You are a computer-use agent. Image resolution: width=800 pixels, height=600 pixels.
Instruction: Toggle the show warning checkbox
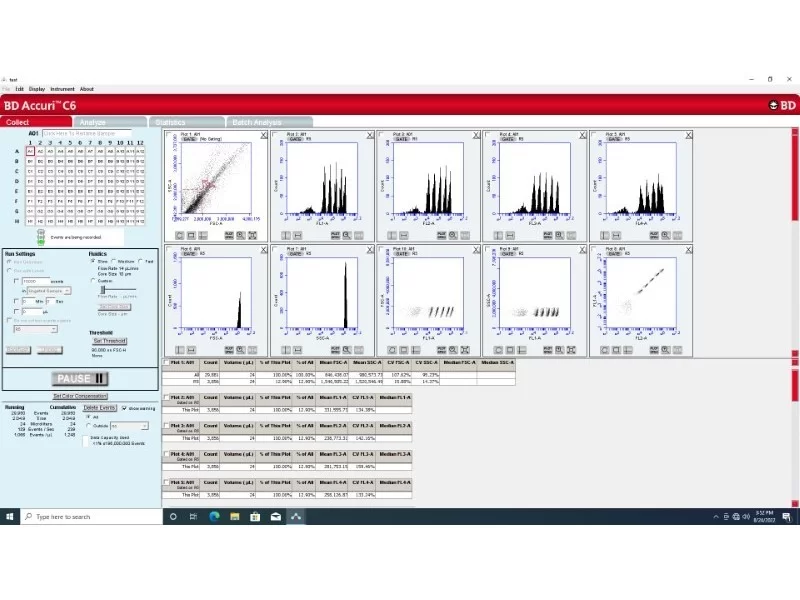click(124, 408)
